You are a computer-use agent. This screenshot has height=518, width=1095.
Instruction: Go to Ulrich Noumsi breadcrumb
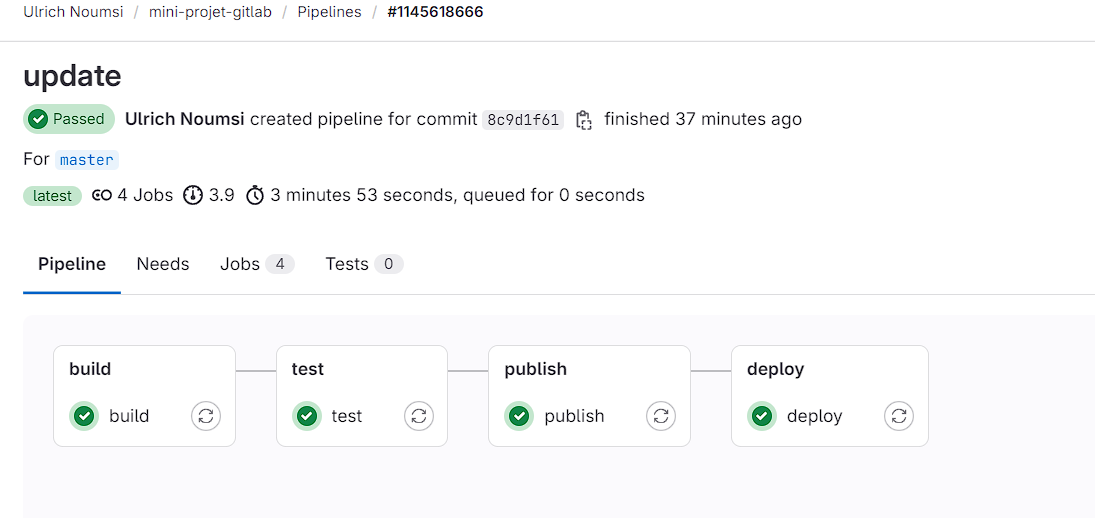(72, 13)
